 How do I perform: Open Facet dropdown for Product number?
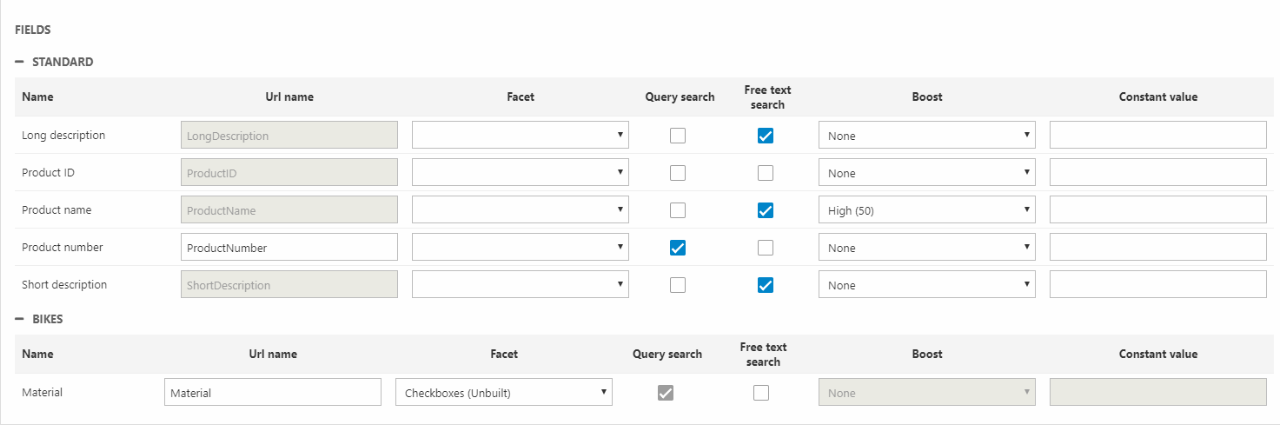[520, 248]
